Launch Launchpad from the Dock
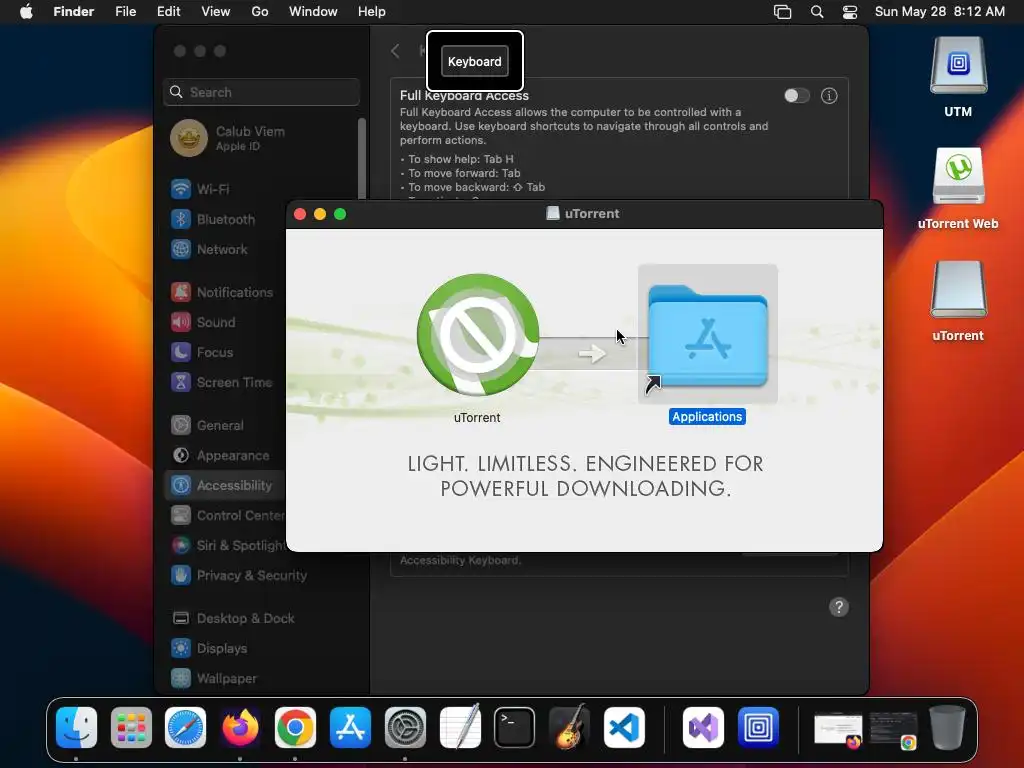The height and width of the screenshot is (768, 1024). (x=131, y=727)
